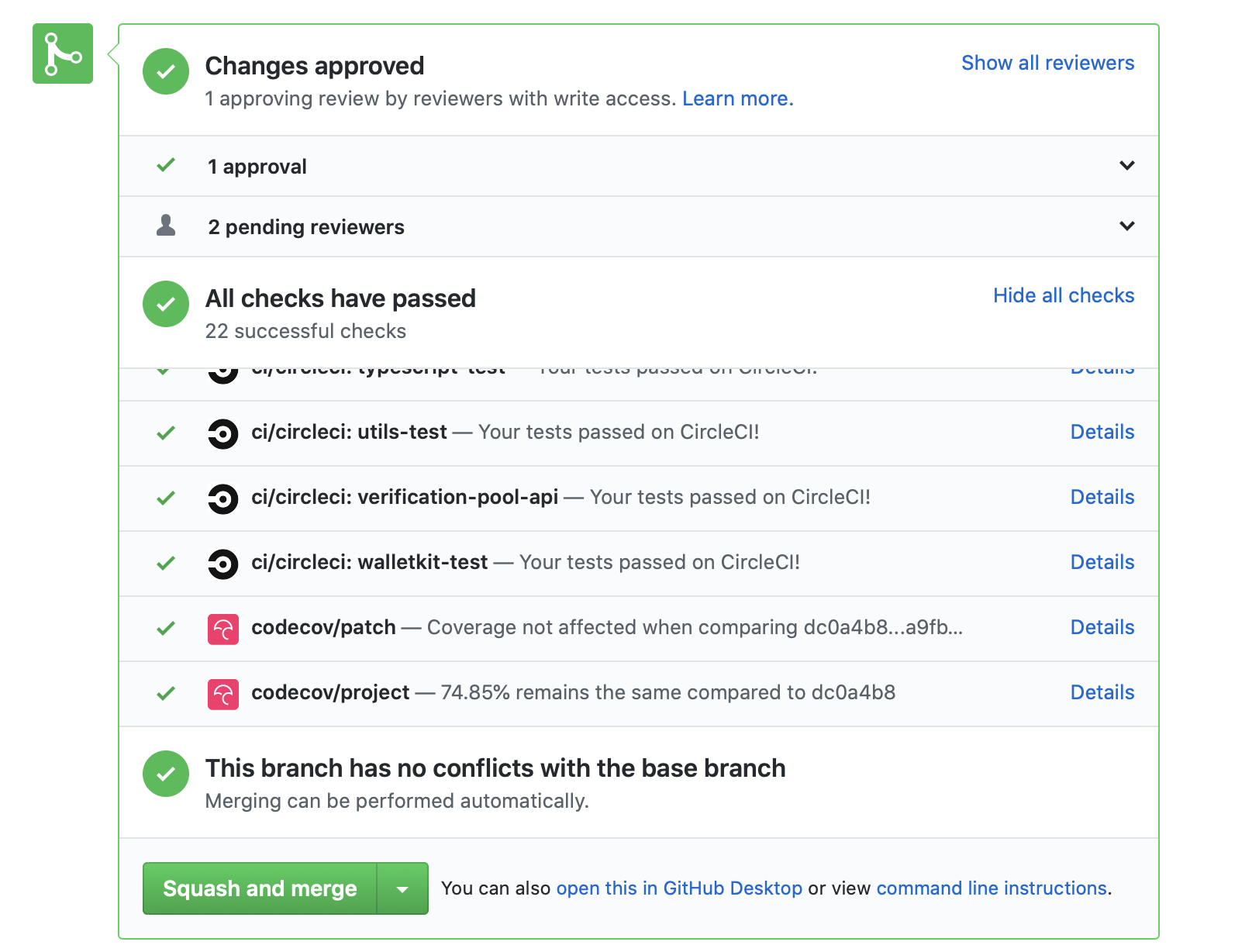Click open this in GitHub Desktop

[679, 888]
